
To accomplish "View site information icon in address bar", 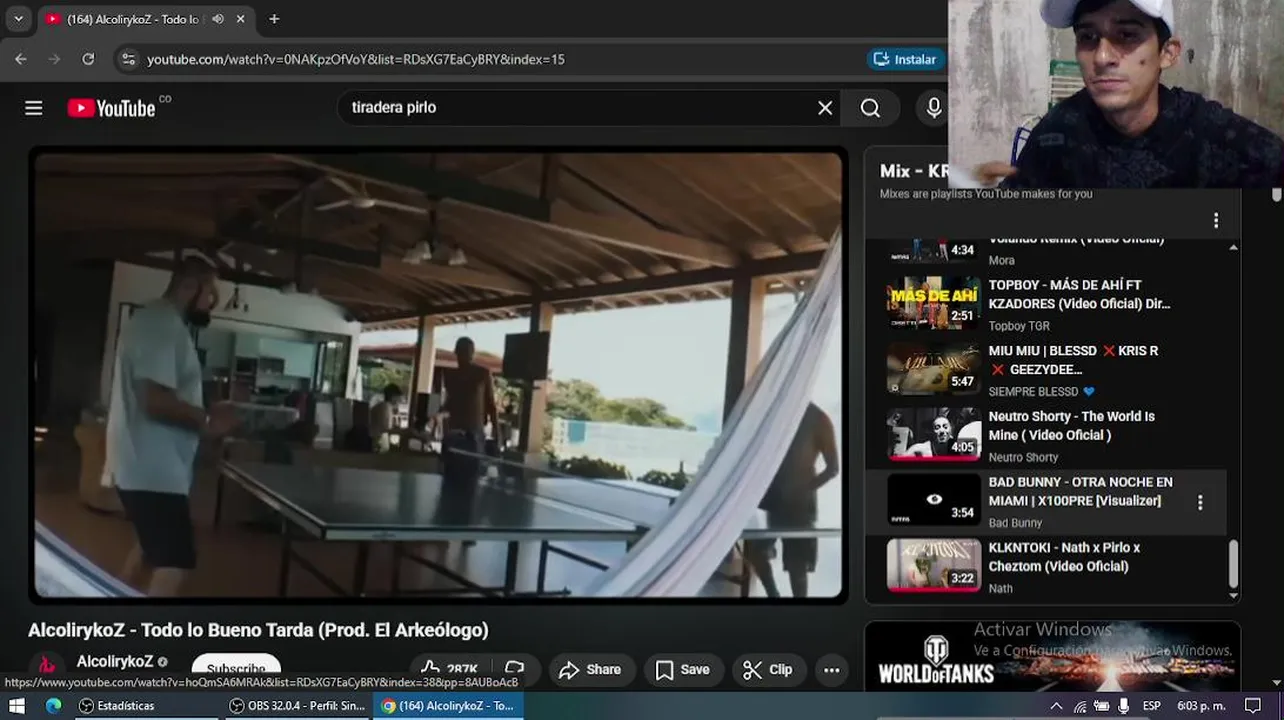I will (x=128, y=59).
